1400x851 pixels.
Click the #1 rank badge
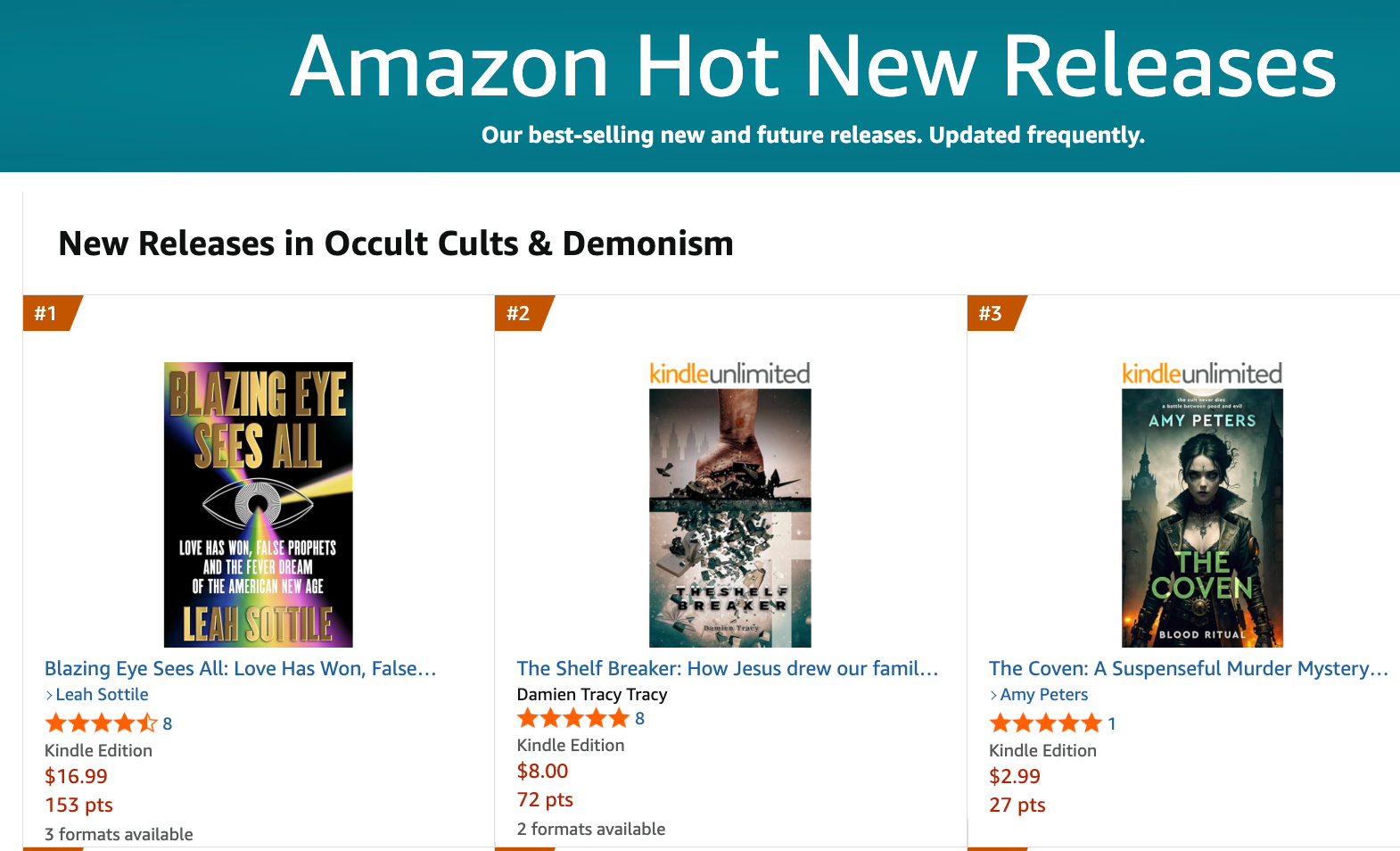pyautogui.click(x=46, y=313)
